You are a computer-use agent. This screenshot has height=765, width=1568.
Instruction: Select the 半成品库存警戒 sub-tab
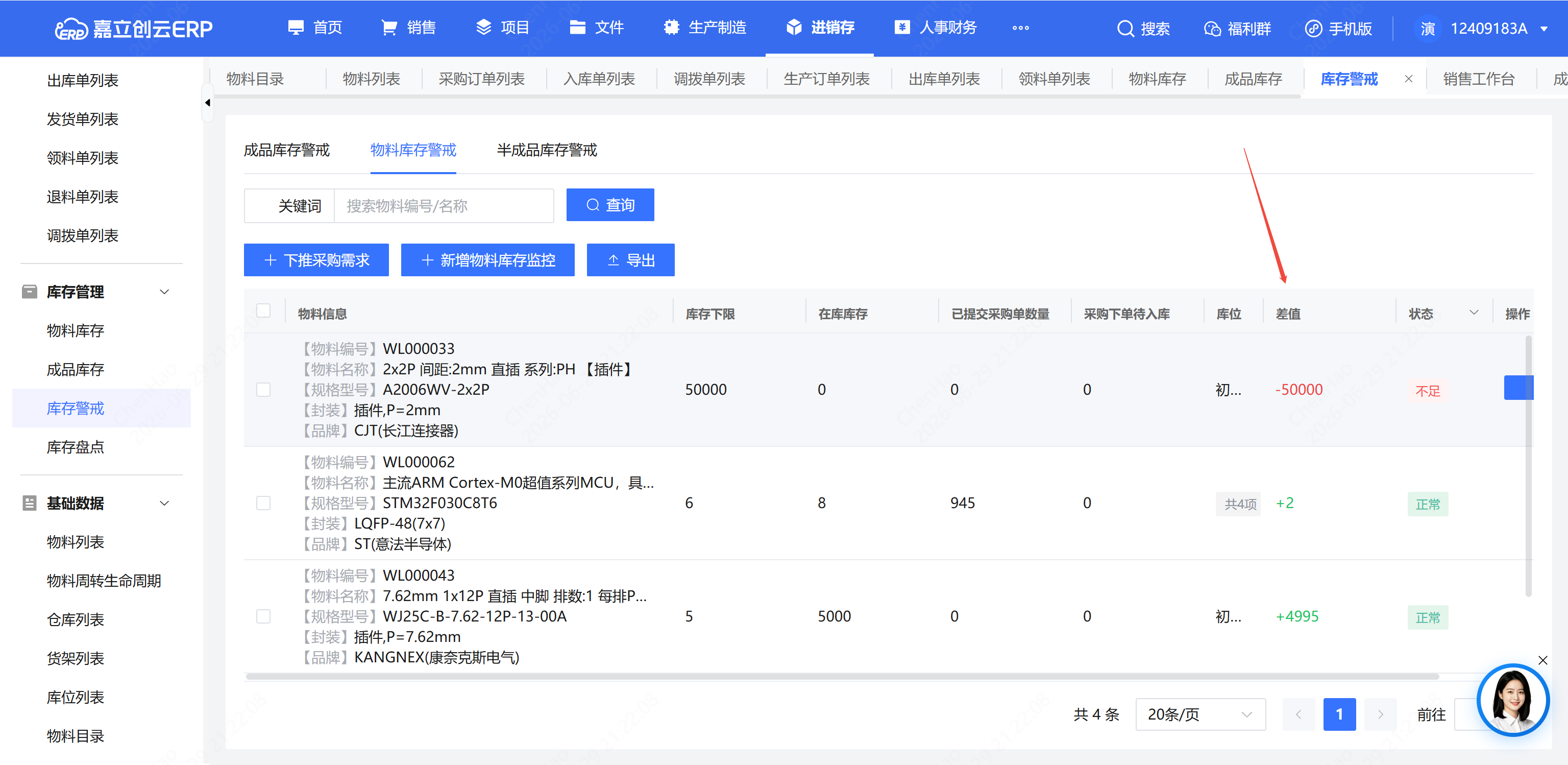click(x=547, y=151)
